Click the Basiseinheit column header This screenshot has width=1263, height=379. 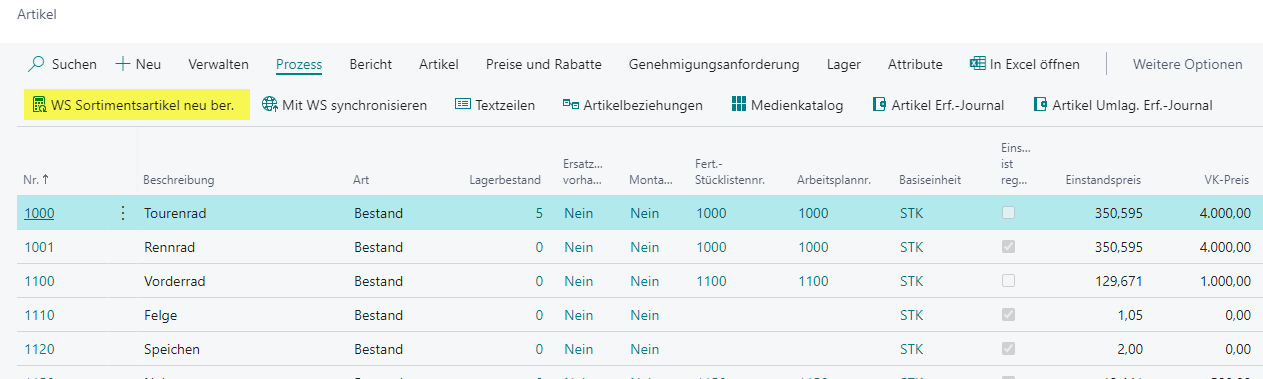(x=930, y=180)
